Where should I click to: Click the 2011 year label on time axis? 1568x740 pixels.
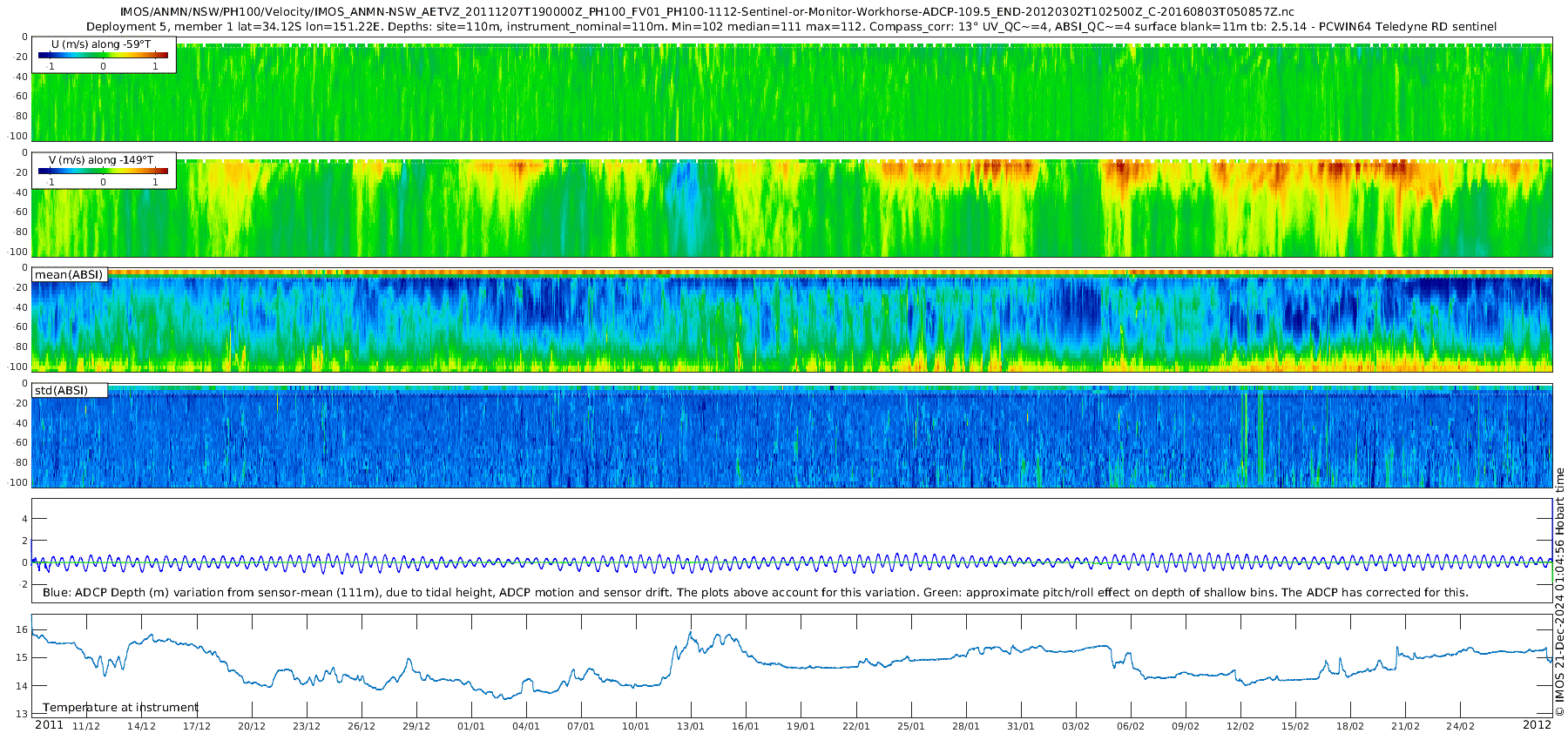pos(49,725)
